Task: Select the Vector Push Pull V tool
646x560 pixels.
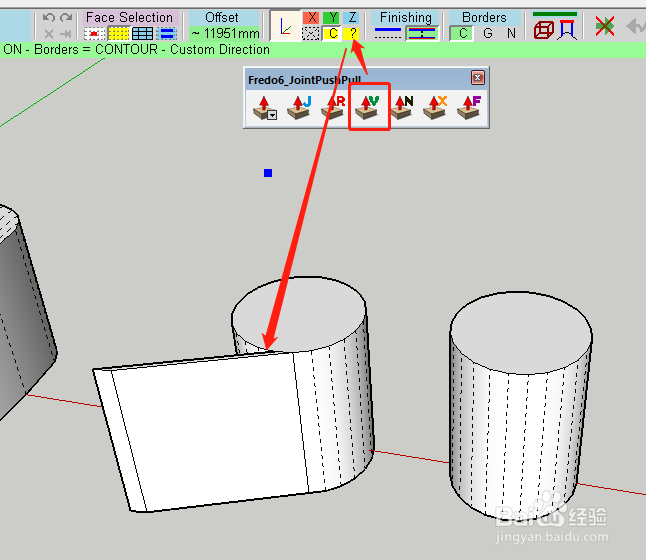Action: [367, 108]
